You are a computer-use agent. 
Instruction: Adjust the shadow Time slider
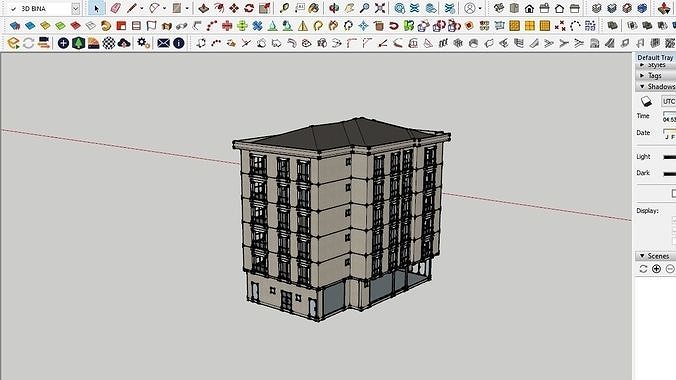click(x=670, y=113)
